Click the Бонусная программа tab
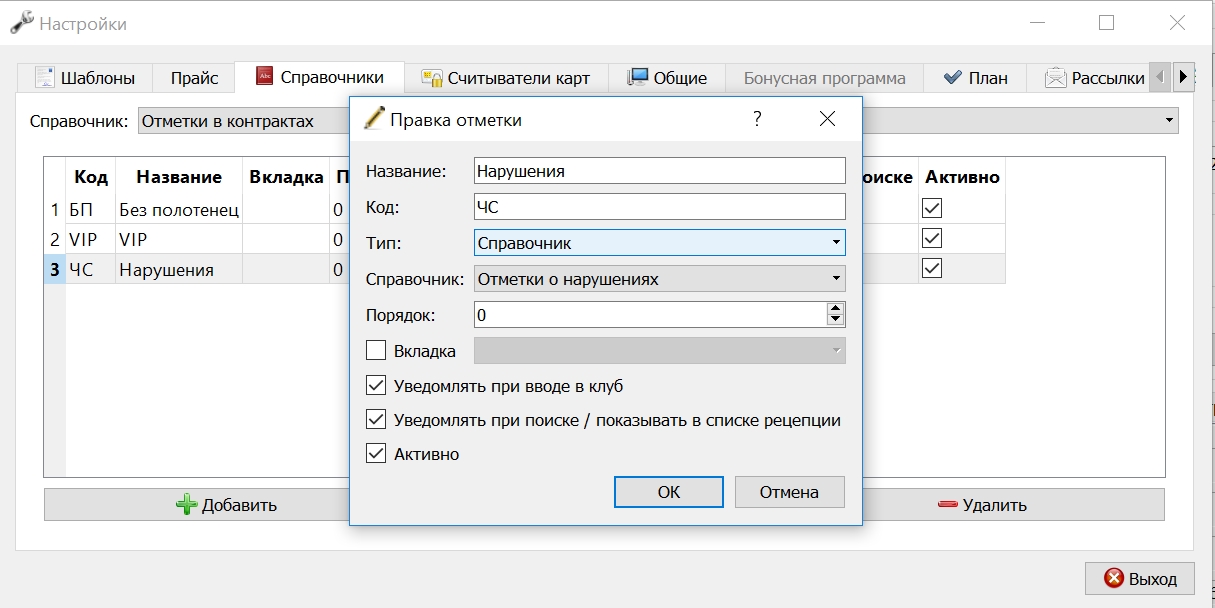This screenshot has height=608, width=1215. click(x=824, y=78)
